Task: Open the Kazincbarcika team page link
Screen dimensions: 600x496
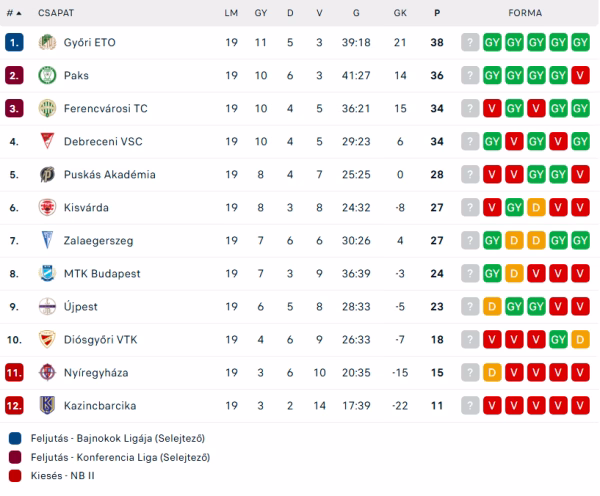Action: (x=101, y=405)
